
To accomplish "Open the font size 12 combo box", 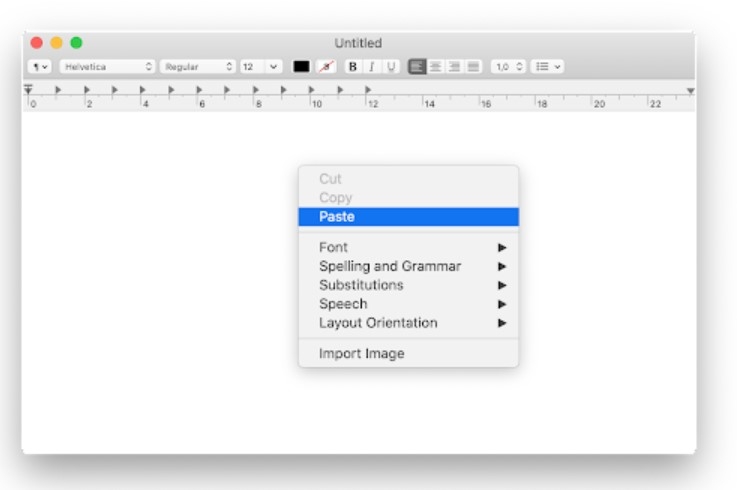I will coord(261,67).
